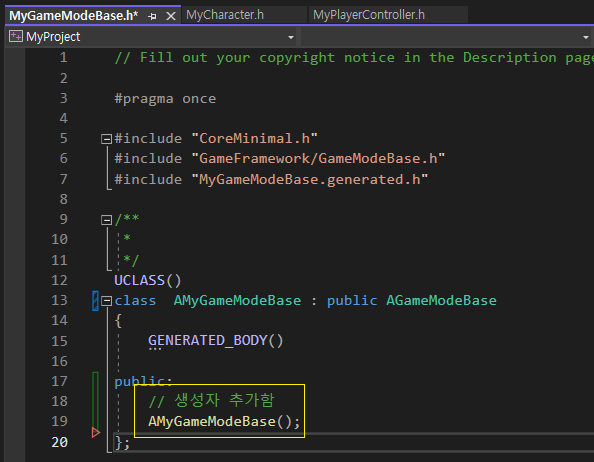Click the blue bookmark marker on line 13

pos(95,301)
